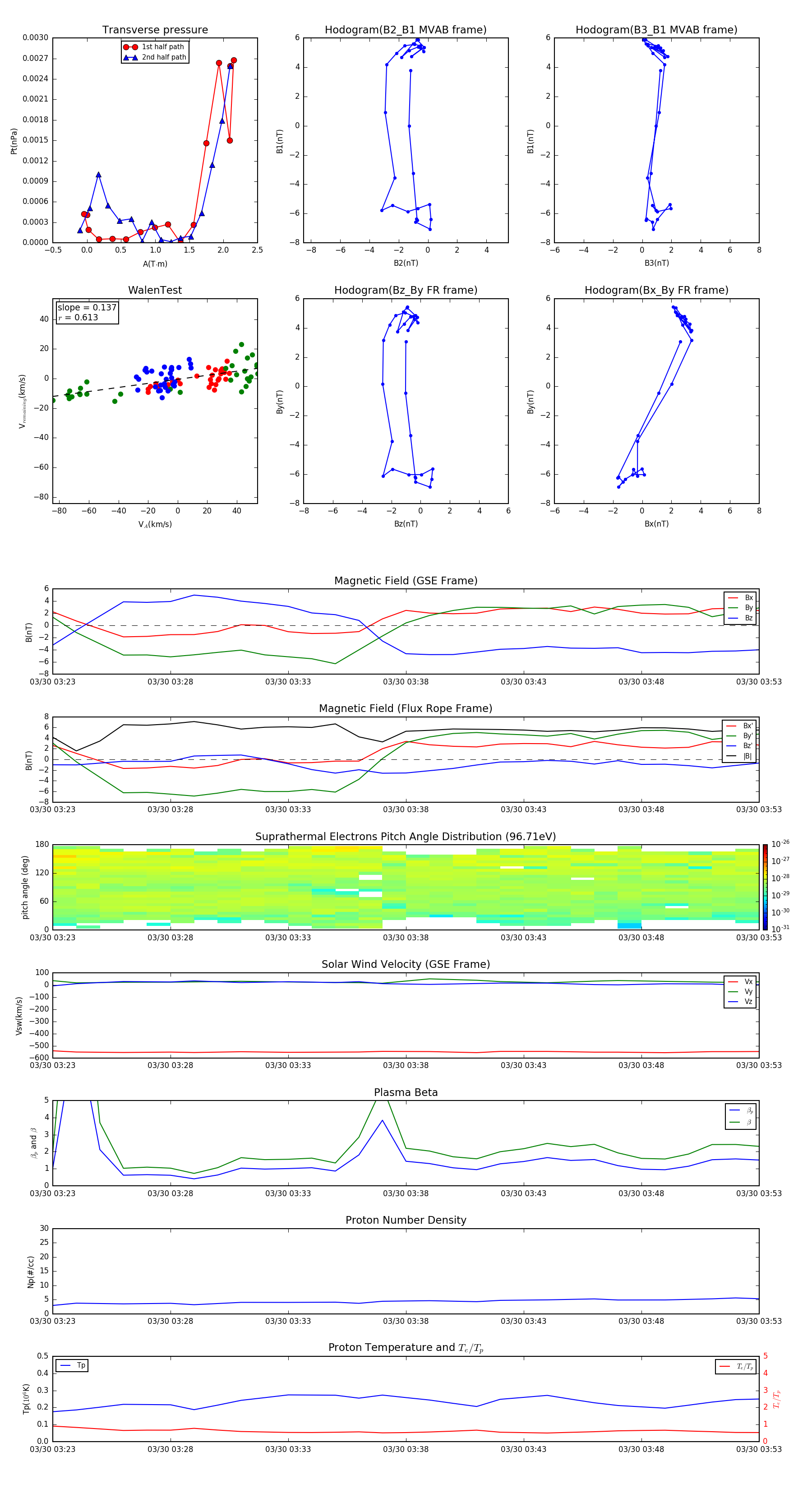Click the "slope = 0.137" annotation

(87, 308)
